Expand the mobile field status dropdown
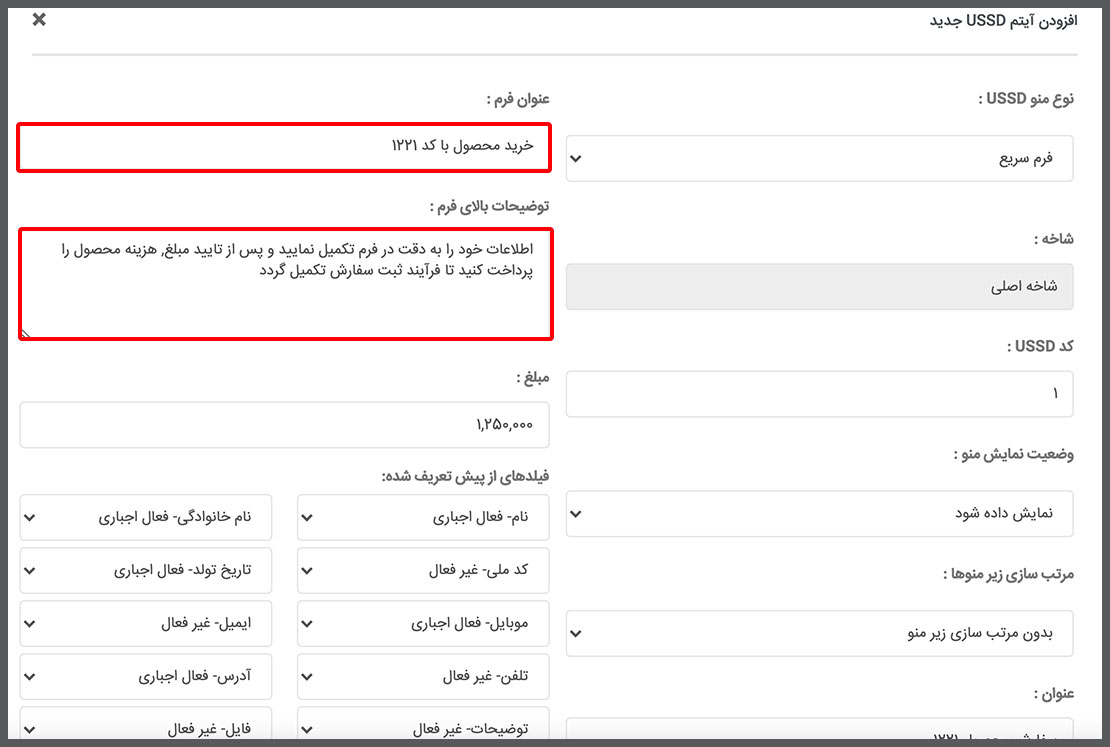Viewport: 1110px width, 747px height. pos(424,624)
